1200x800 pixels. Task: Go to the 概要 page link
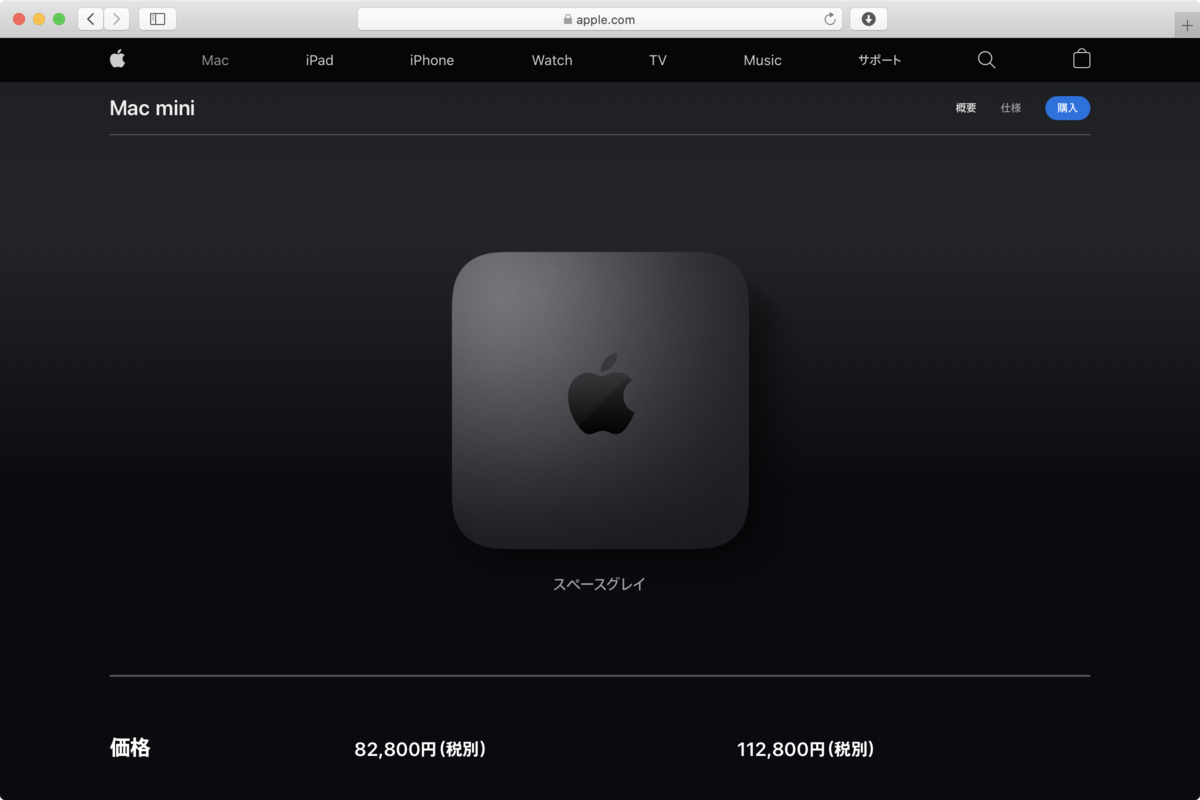pyautogui.click(x=966, y=108)
